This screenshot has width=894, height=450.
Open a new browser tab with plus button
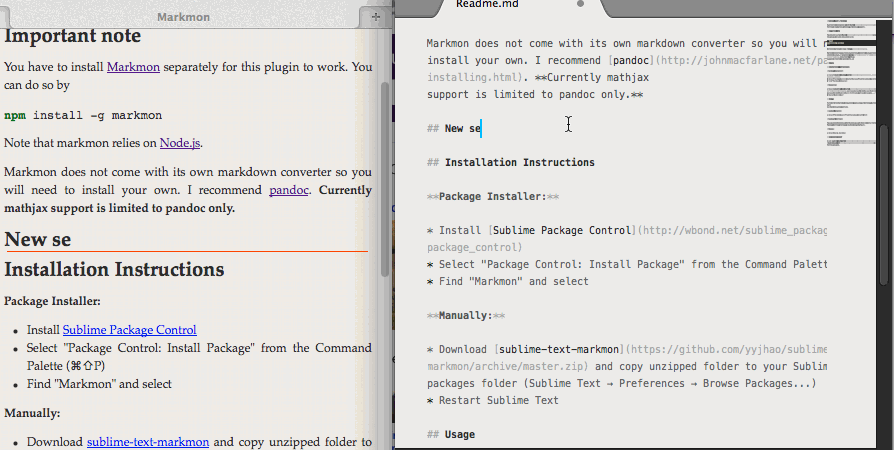(375, 17)
